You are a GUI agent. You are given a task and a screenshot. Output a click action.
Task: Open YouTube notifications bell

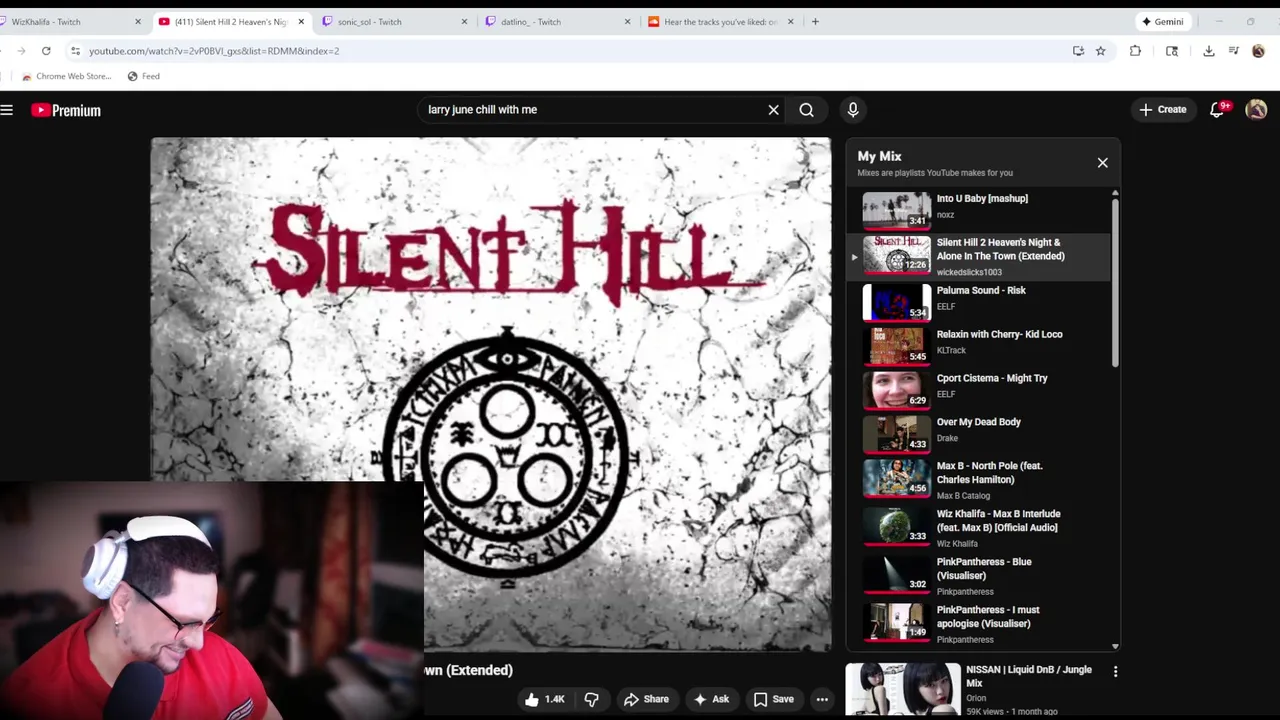pos(1217,110)
